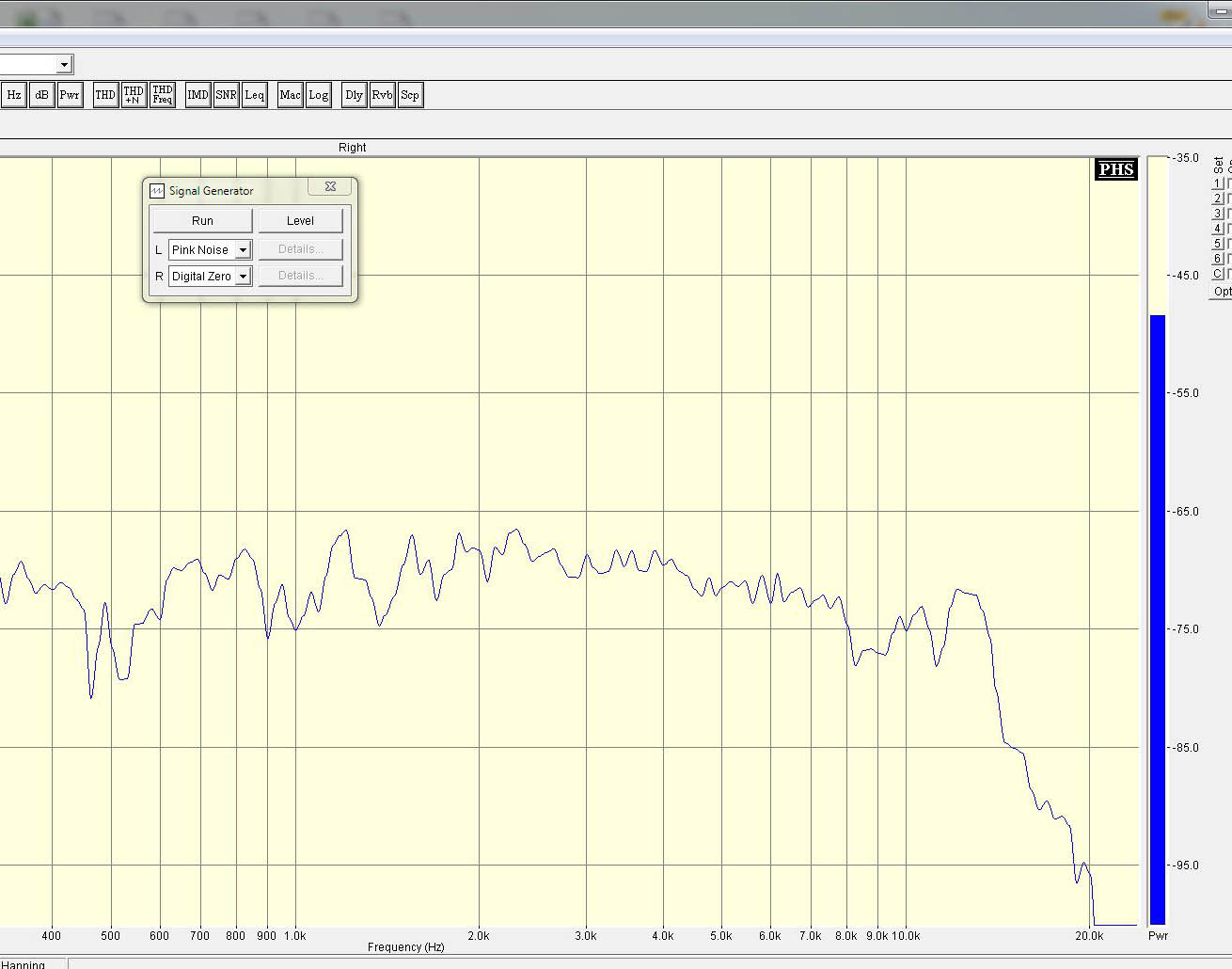Select the THD+N utility button
This screenshot has height=969, width=1232.
pyautogui.click(x=134, y=95)
